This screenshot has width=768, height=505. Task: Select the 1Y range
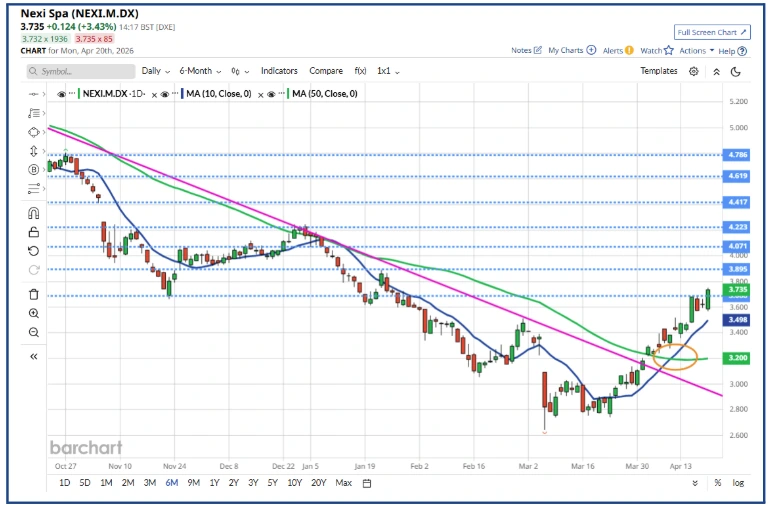click(x=214, y=483)
